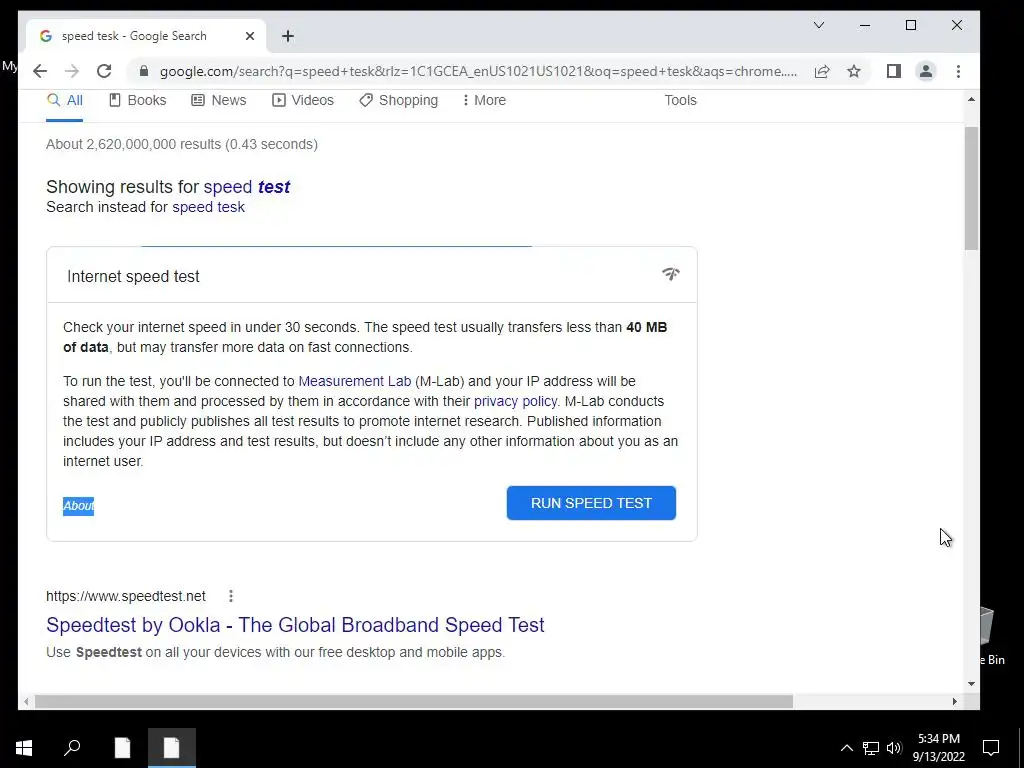The image size is (1024, 768).
Task: Open the volume speaker icon in tray
Action: pos(894,748)
